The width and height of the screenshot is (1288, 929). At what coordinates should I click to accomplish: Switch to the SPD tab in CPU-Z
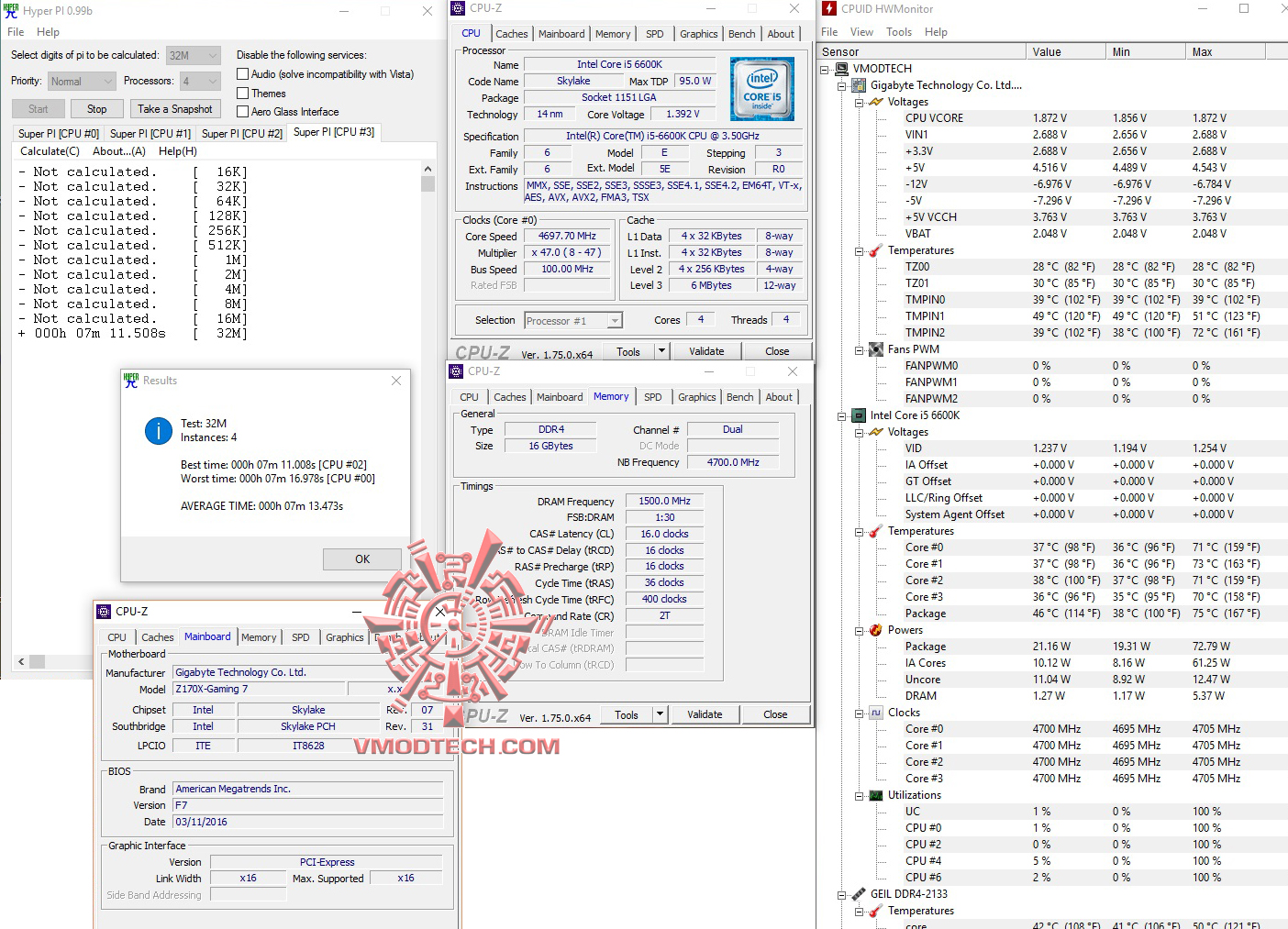[x=654, y=34]
